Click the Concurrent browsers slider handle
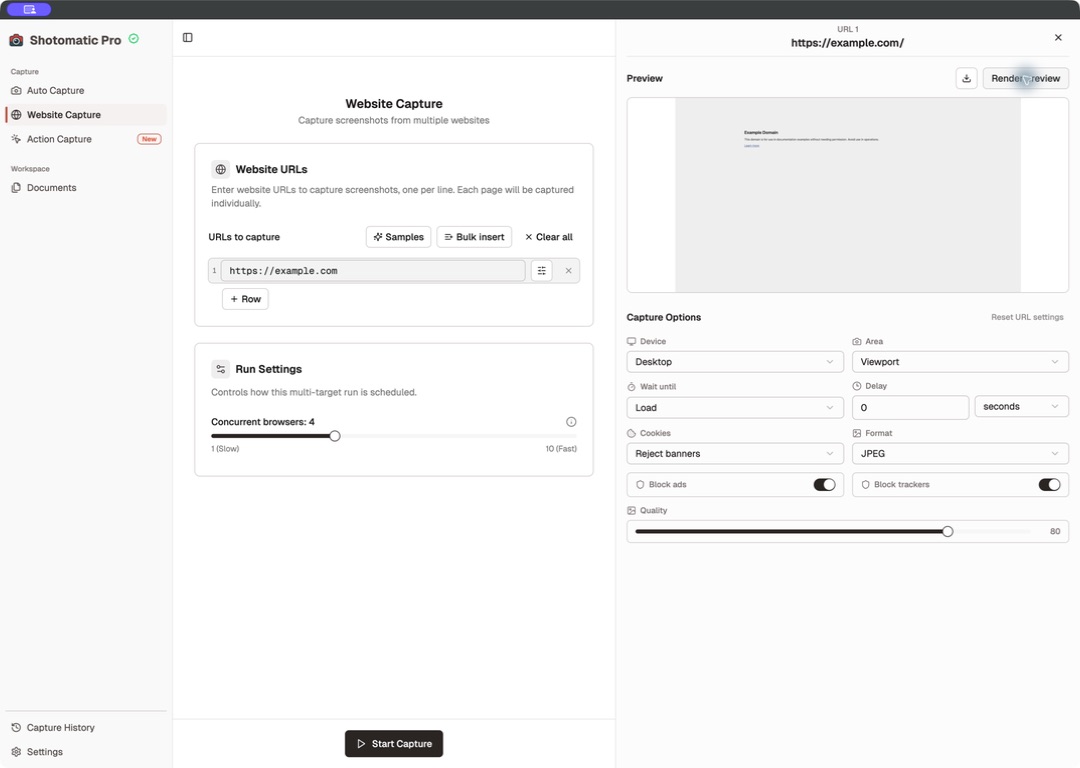The image size is (1080, 768). click(x=335, y=436)
